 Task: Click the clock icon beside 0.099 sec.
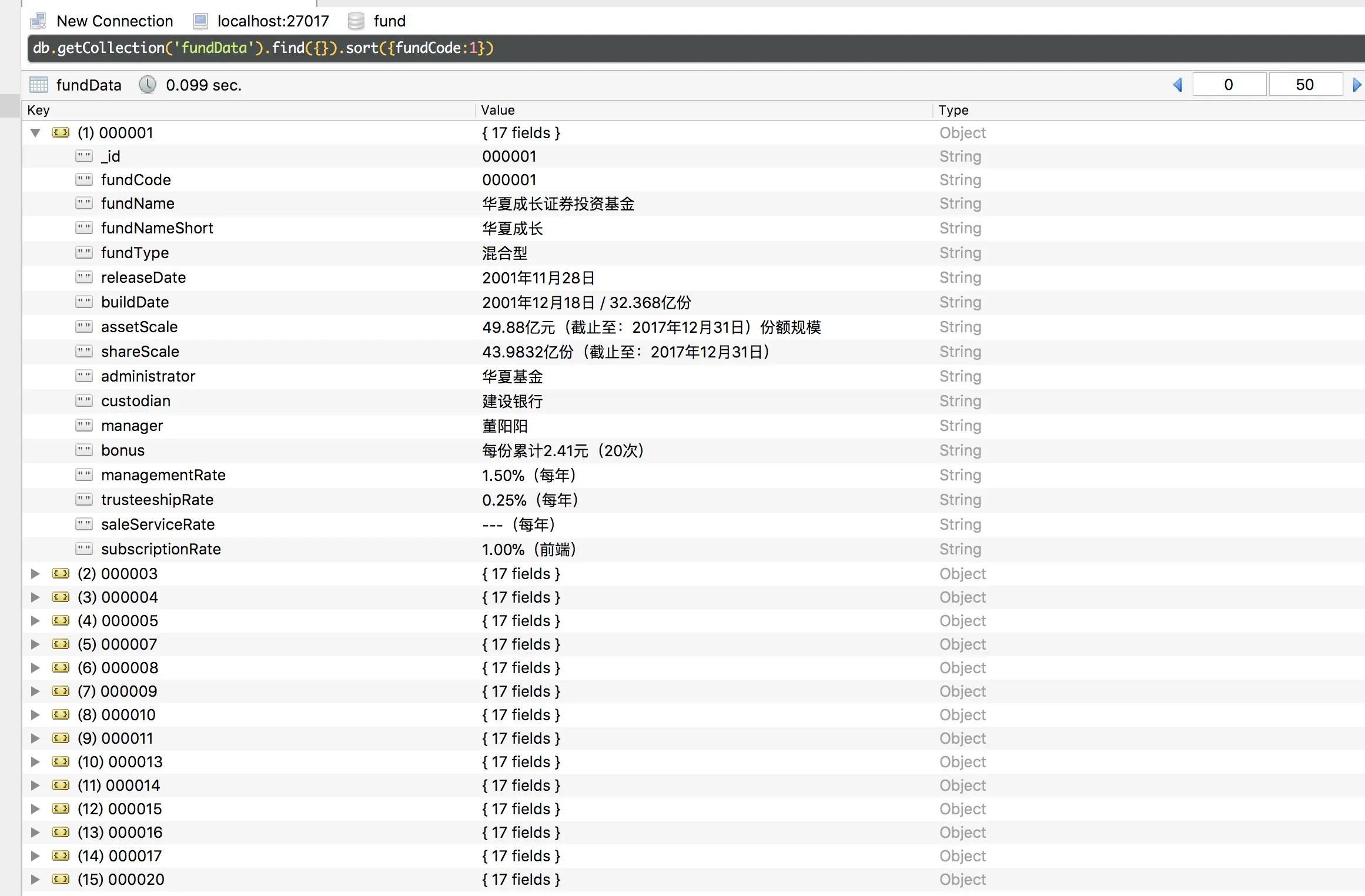[148, 85]
